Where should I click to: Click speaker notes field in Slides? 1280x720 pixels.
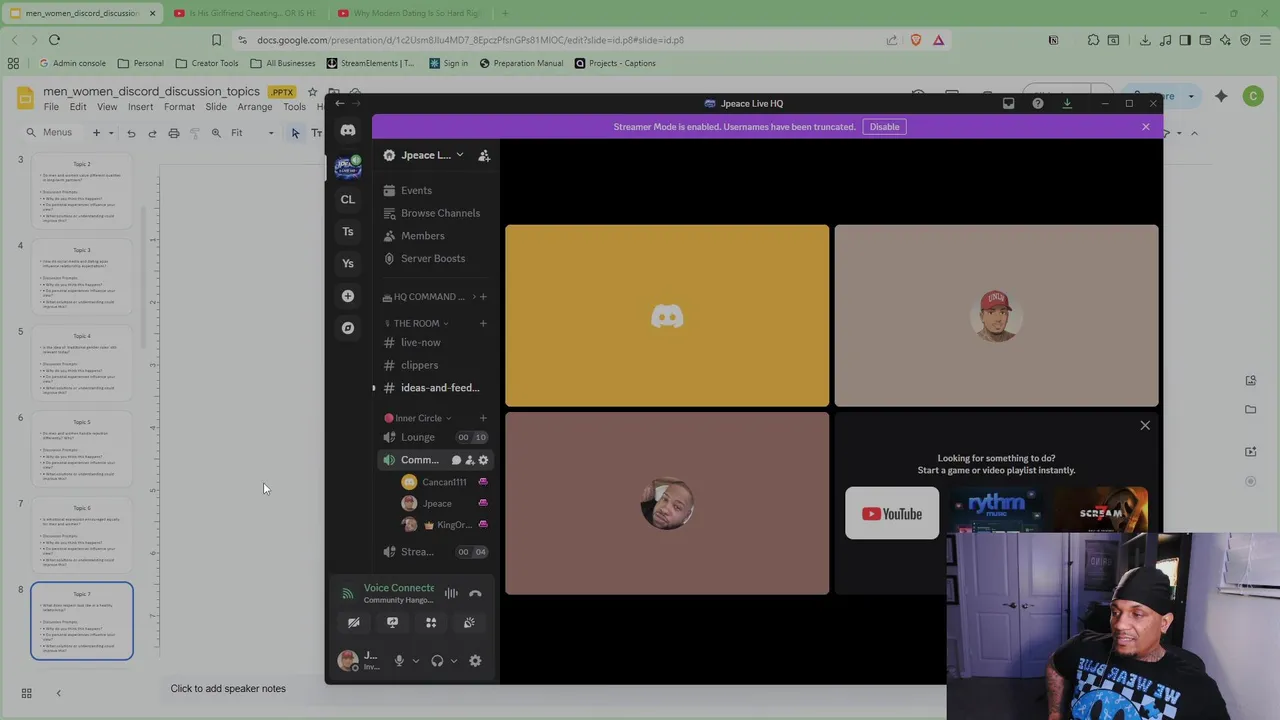pos(228,688)
